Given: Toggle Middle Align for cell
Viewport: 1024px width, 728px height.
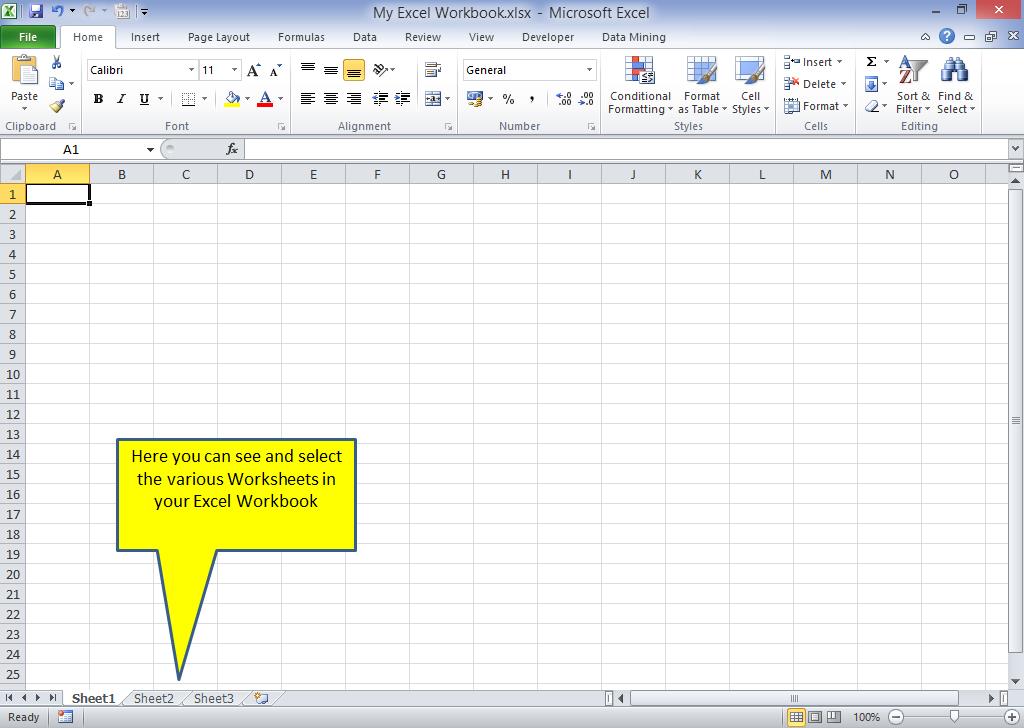Looking at the screenshot, I should pyautogui.click(x=331, y=69).
